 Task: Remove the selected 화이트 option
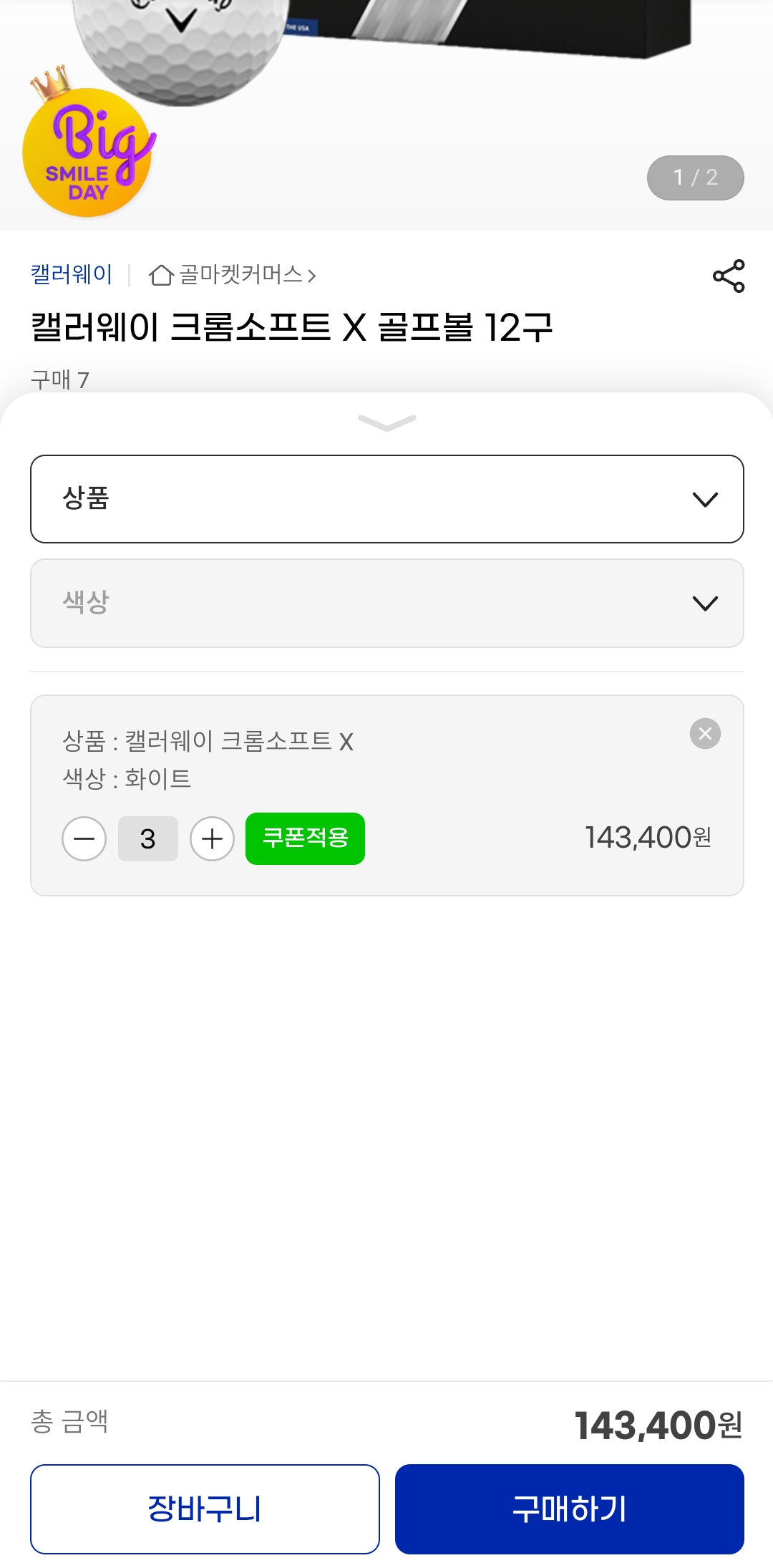[705, 734]
